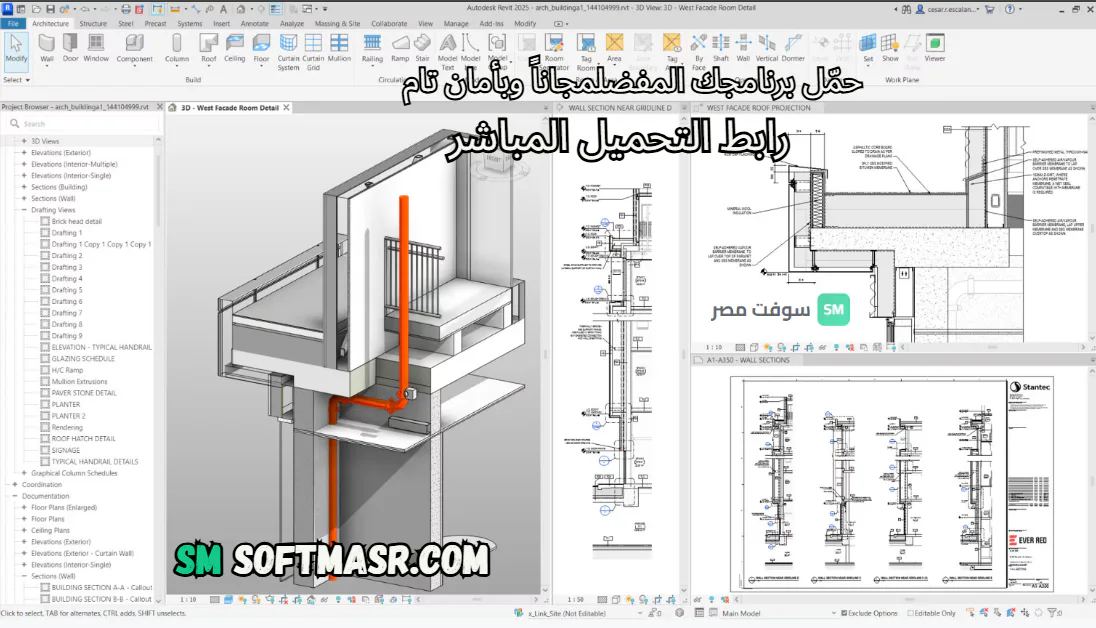Image resolution: width=1096 pixels, height=628 pixels.
Task: Select the Shaft opening tool
Action: coord(721,49)
